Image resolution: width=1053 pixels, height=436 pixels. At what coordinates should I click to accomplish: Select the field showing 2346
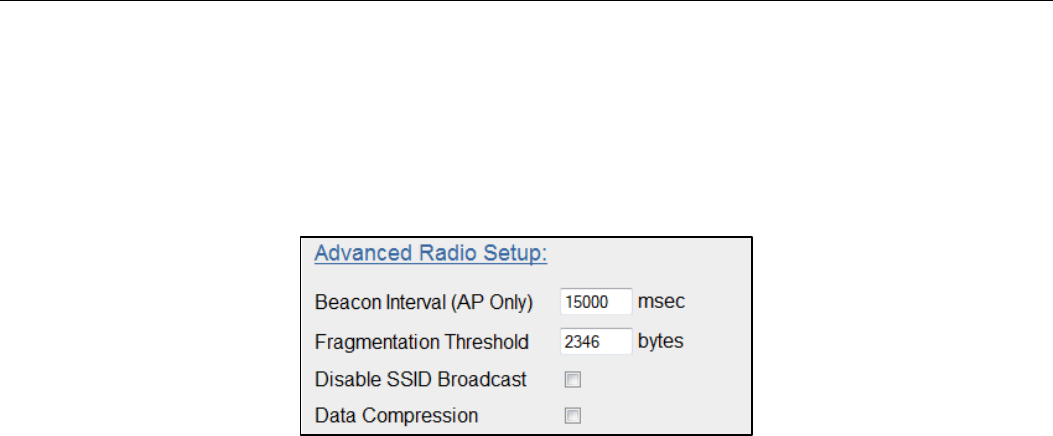596,341
